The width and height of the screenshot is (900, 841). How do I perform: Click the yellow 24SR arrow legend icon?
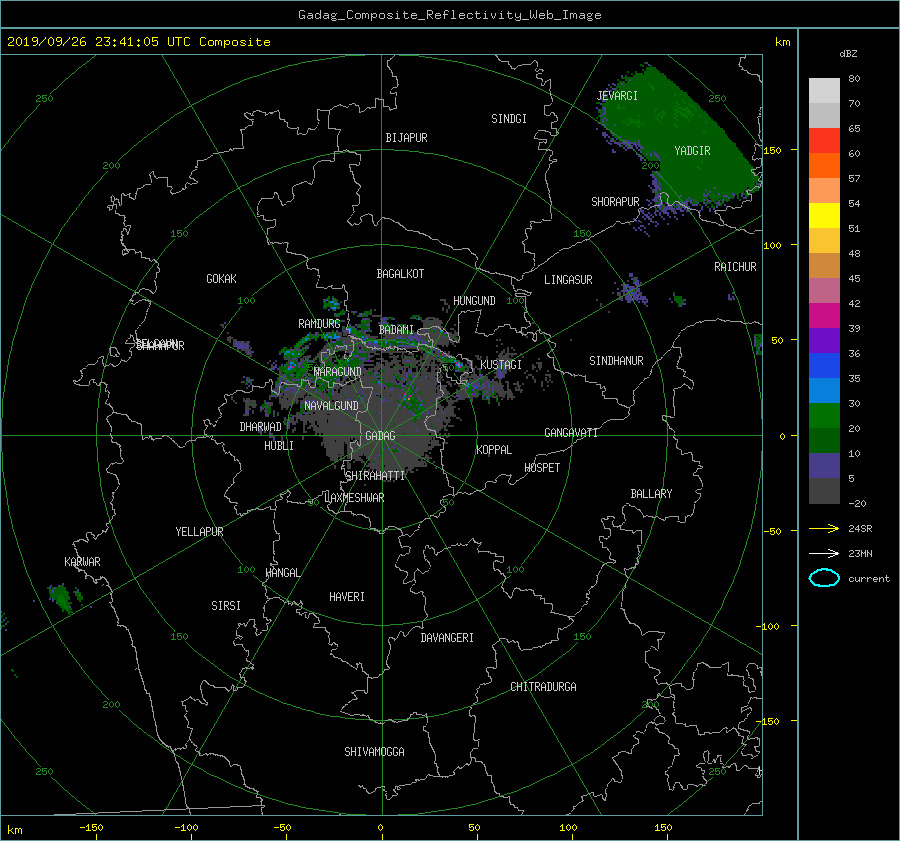tap(824, 528)
